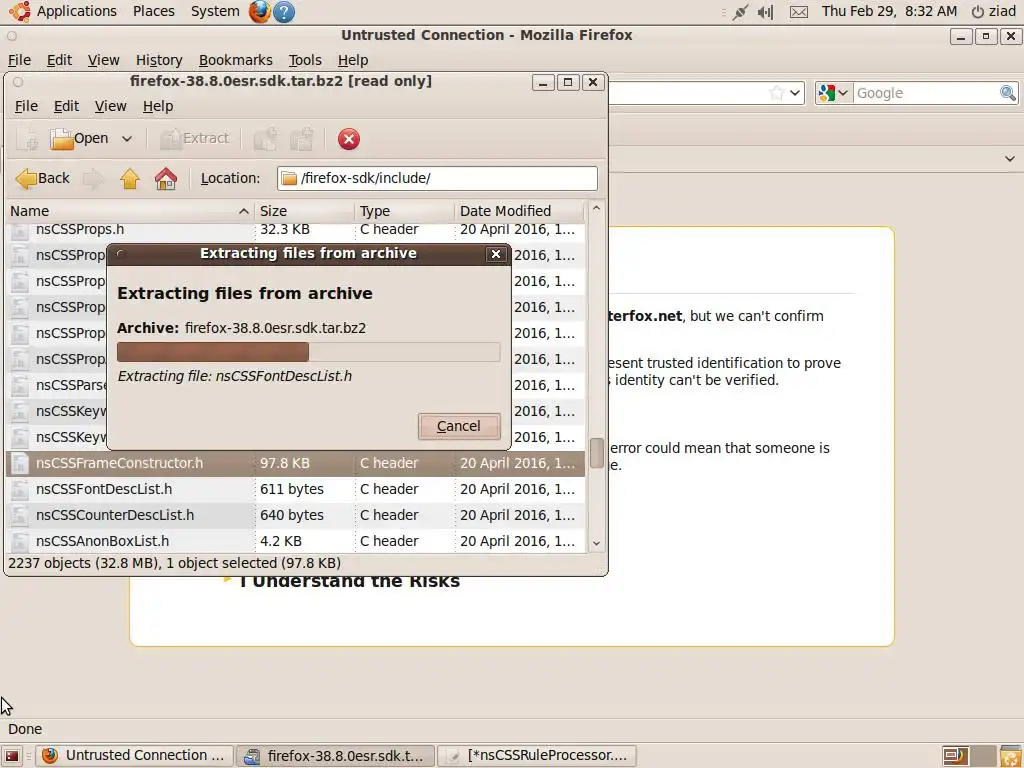Open the System menu

click(x=215, y=11)
